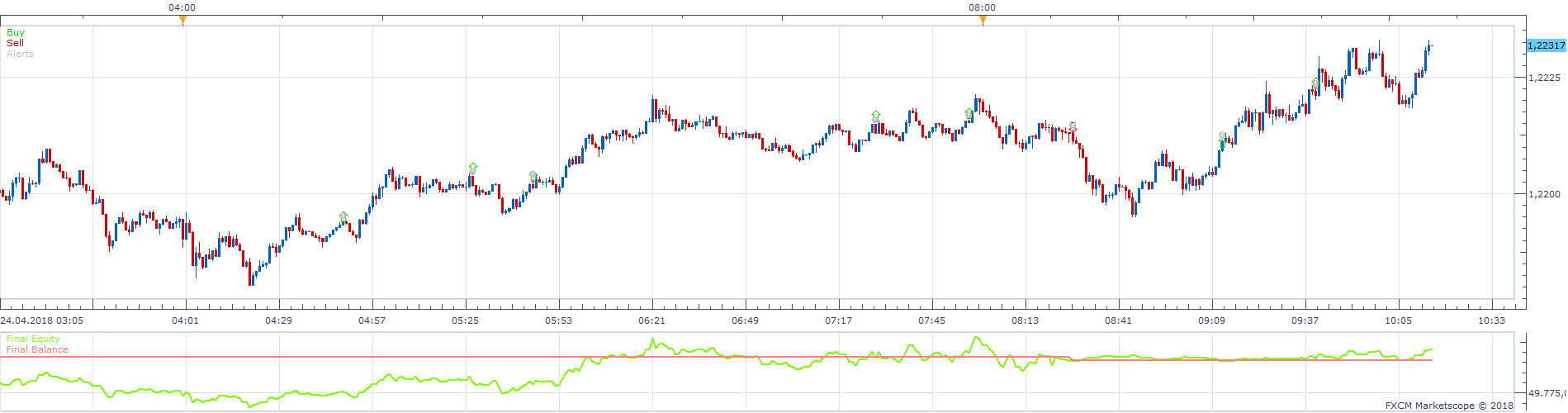Click the 10:05 time axis label
The width and height of the screenshot is (1568, 413).
1399,320
